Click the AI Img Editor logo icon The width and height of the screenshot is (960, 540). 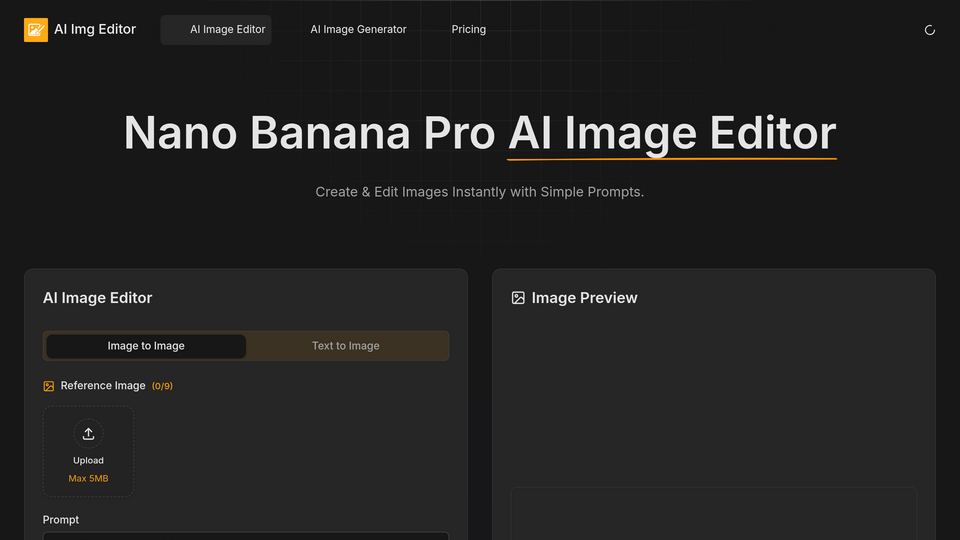(x=36, y=29)
